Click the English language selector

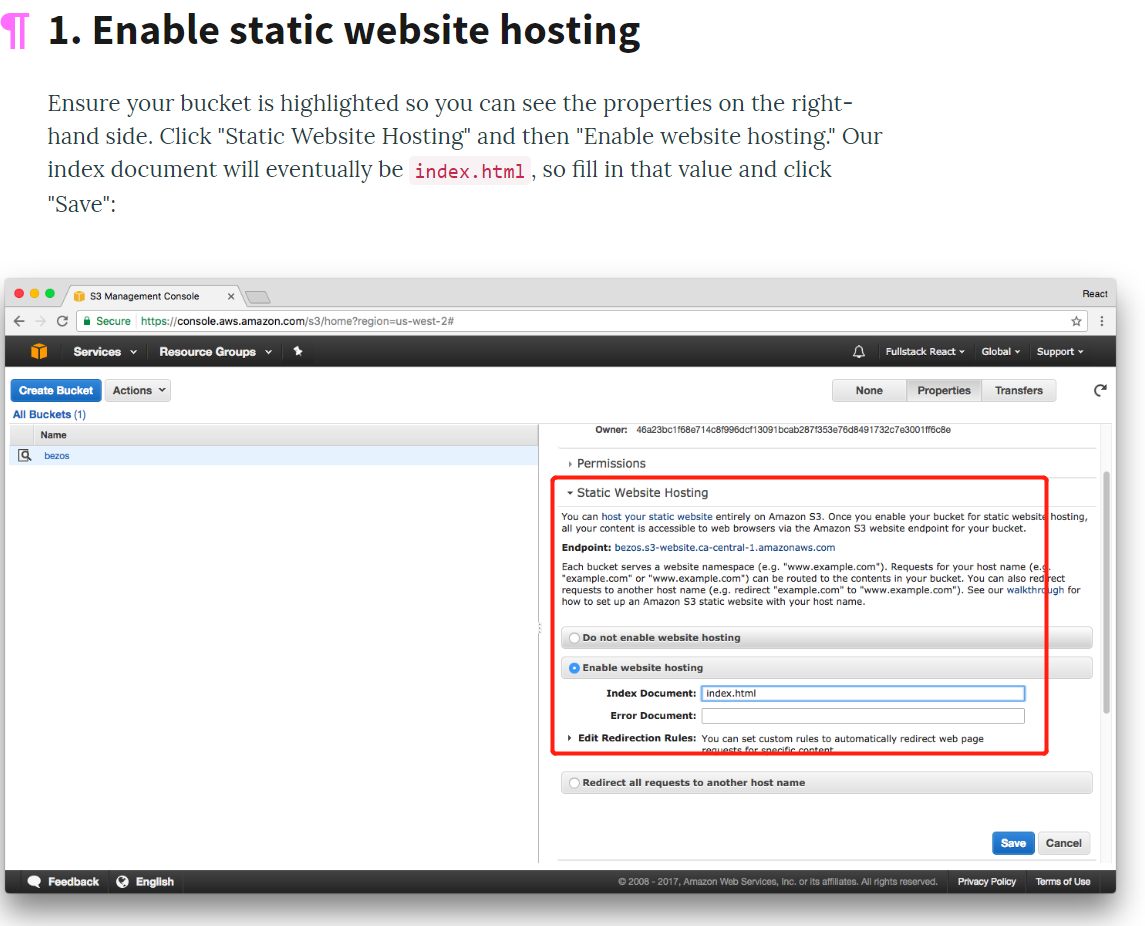[145, 881]
